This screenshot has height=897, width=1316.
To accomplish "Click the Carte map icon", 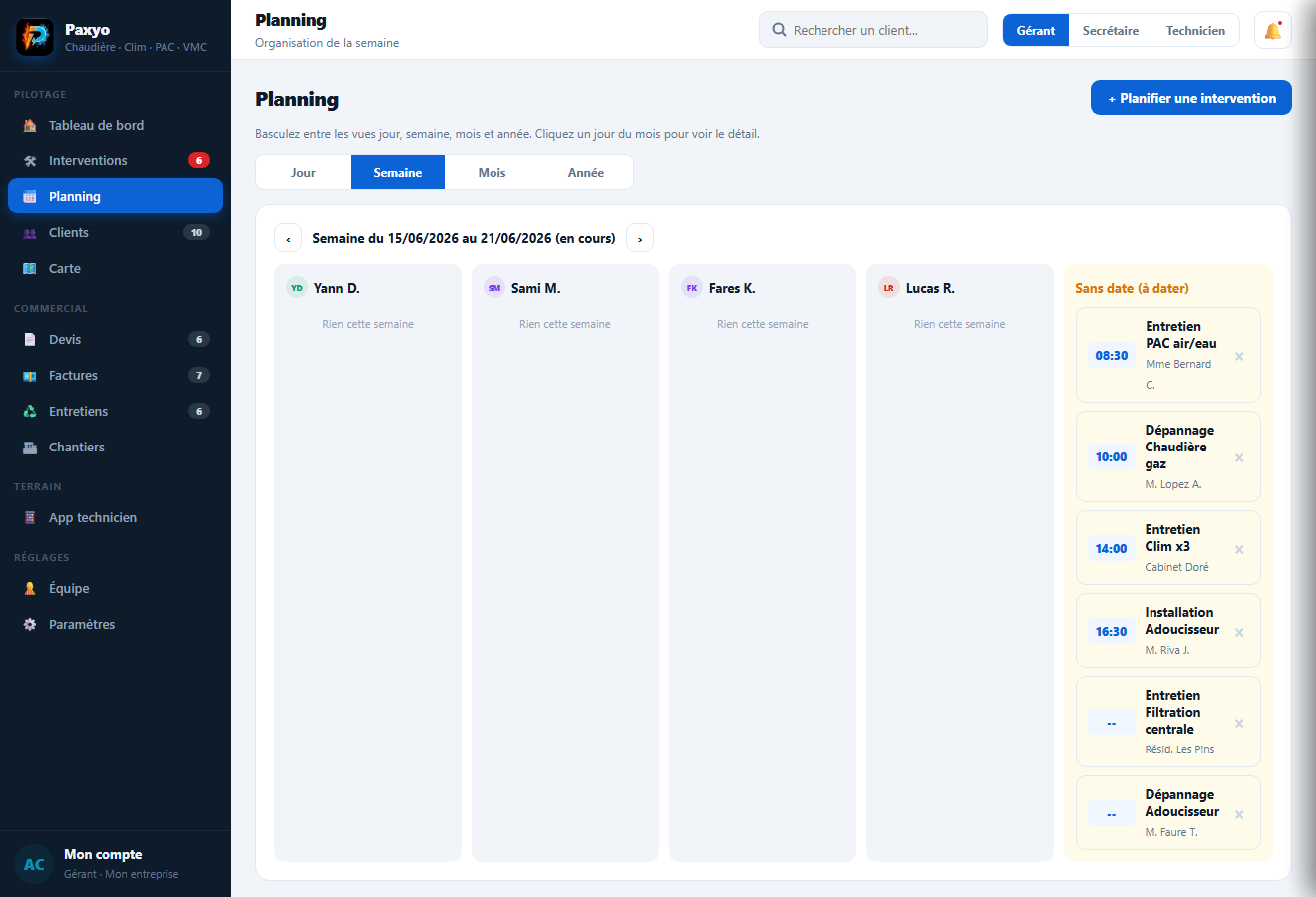I will tap(30, 268).
